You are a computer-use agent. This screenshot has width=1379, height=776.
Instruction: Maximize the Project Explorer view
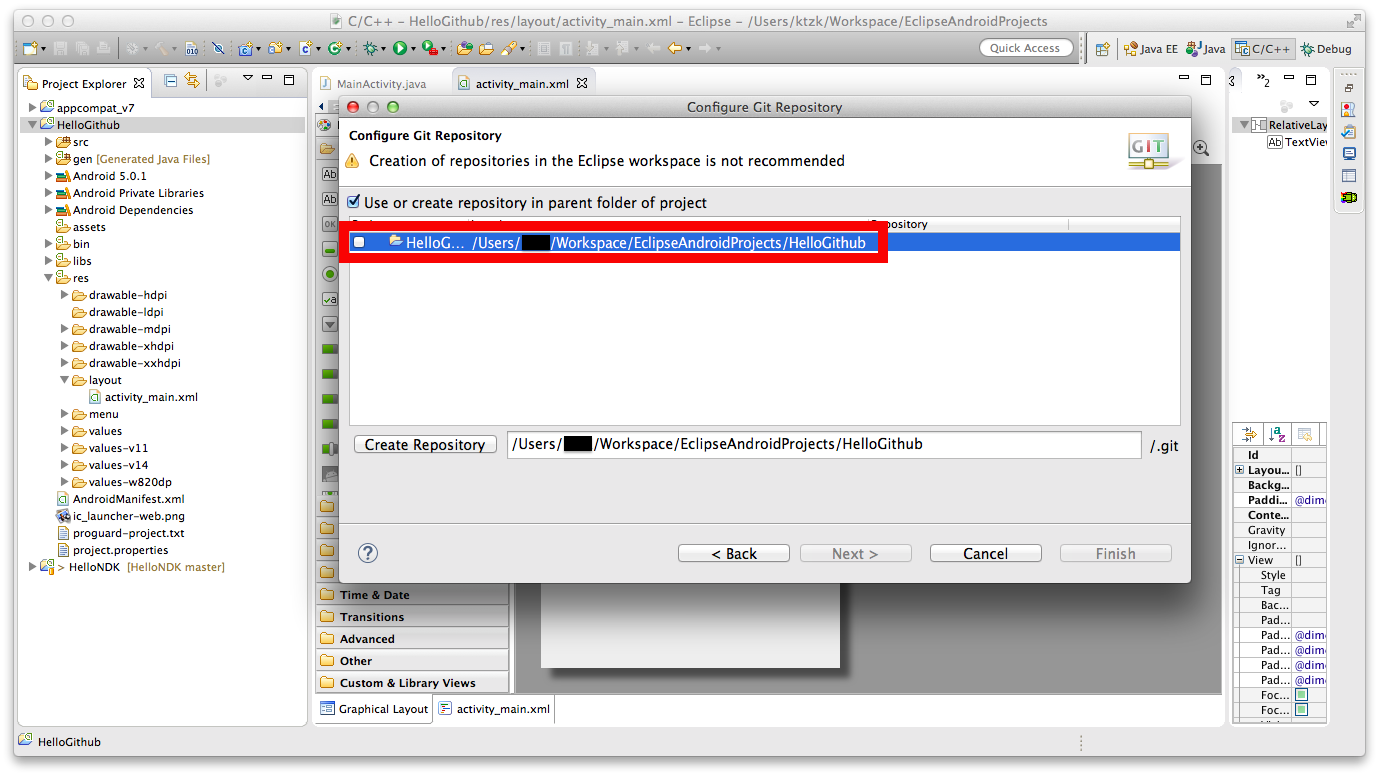point(289,80)
